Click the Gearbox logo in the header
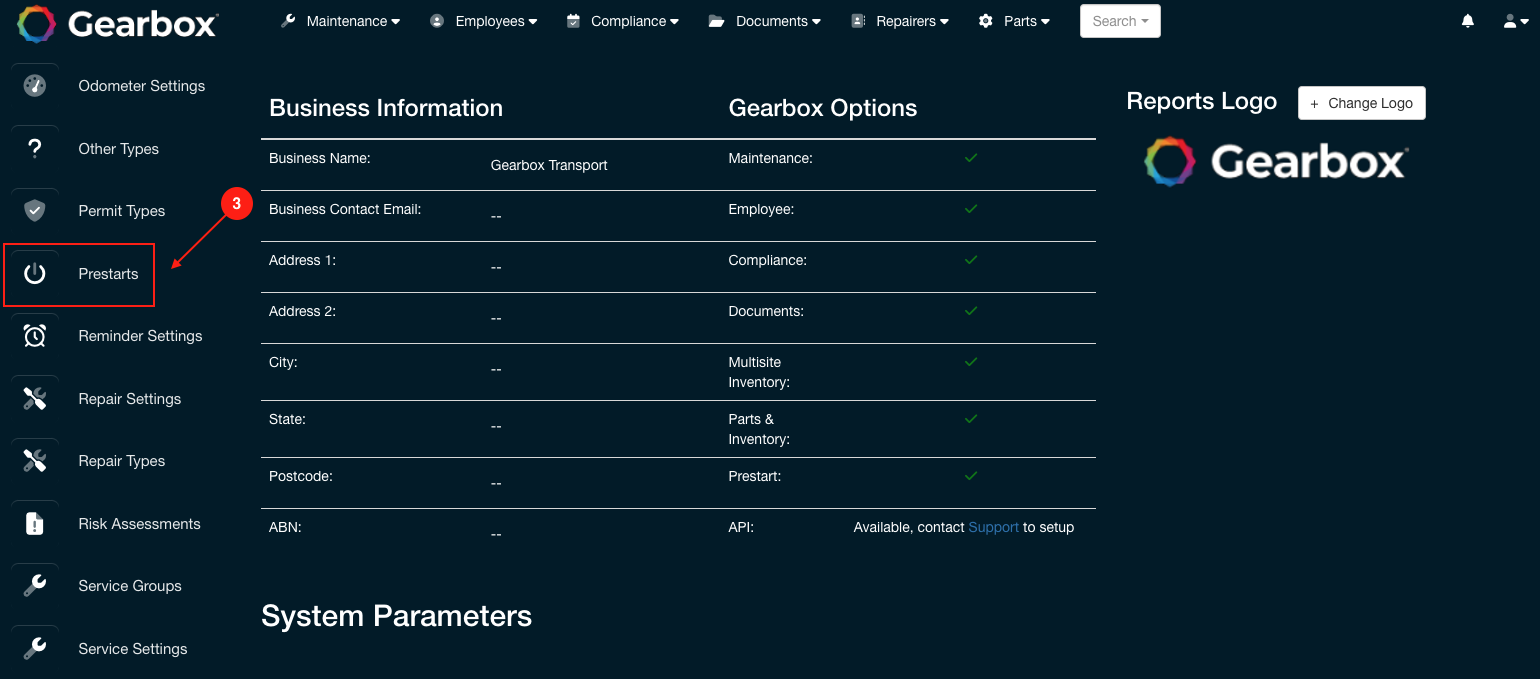This screenshot has height=679, width=1540. (x=117, y=23)
